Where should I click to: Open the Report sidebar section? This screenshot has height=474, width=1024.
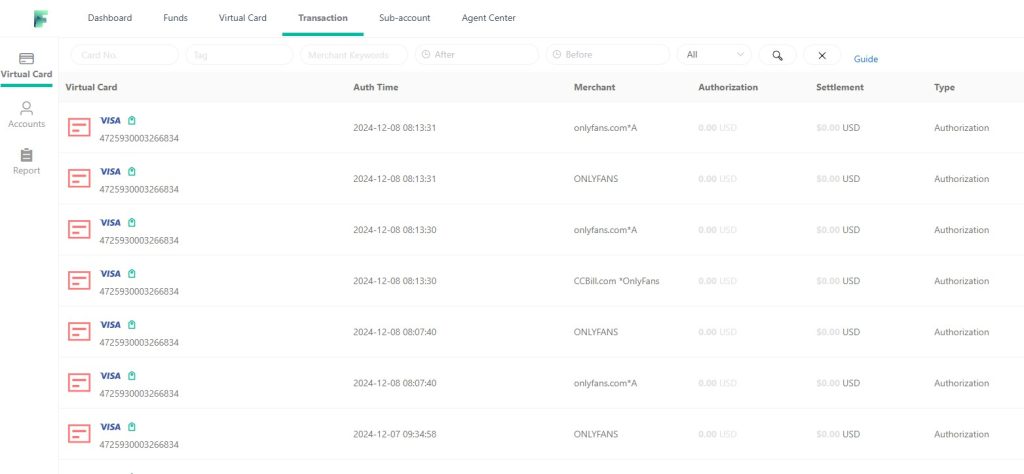tap(26, 162)
